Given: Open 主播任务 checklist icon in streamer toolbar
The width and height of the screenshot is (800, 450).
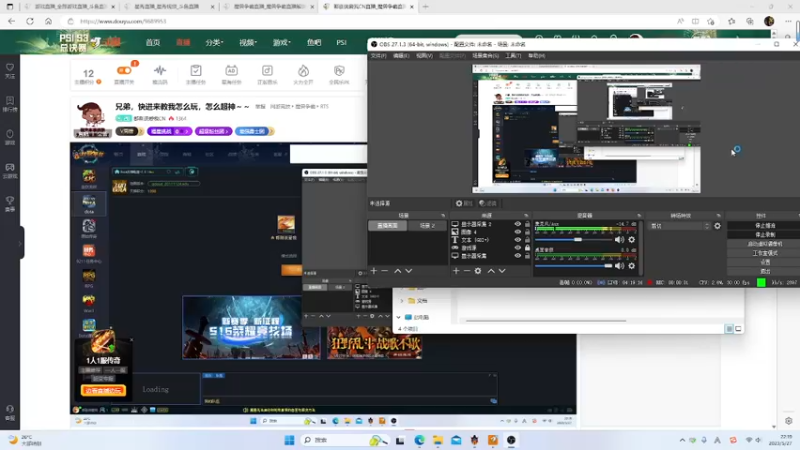Looking at the screenshot, I should tap(196, 74).
